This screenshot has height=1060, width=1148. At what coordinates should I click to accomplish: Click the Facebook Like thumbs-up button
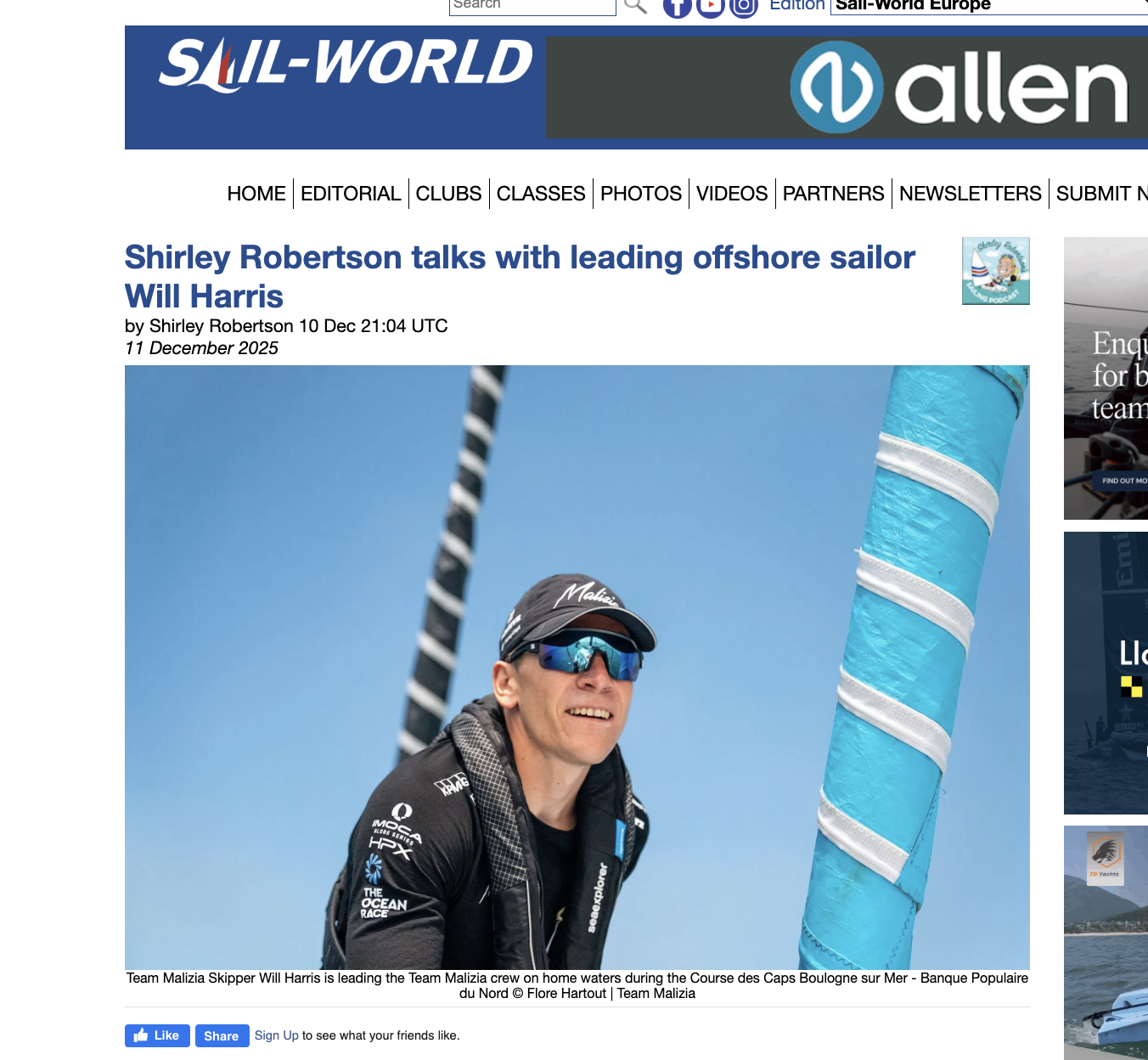157,1035
